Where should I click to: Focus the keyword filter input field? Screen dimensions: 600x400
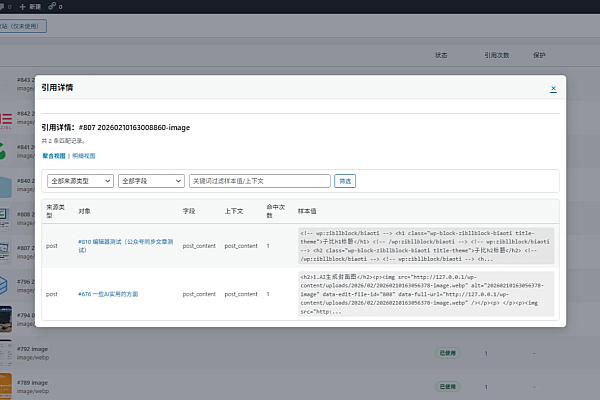(259, 181)
